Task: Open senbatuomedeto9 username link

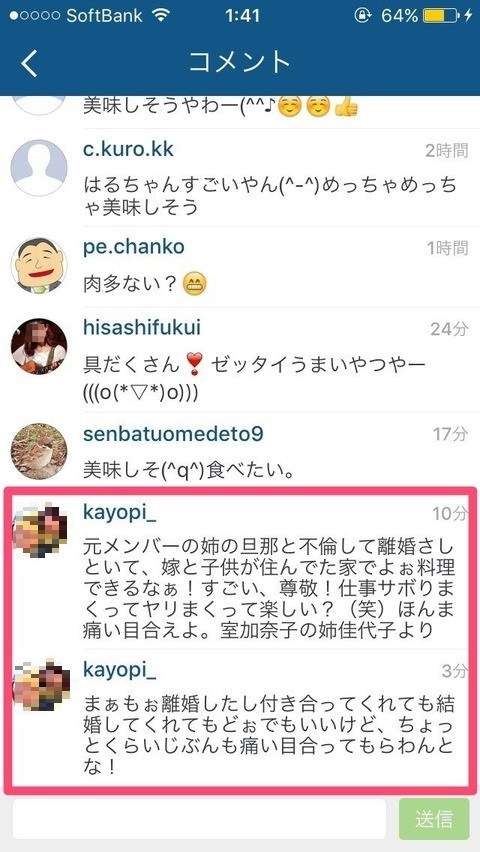Action: [x=173, y=434]
